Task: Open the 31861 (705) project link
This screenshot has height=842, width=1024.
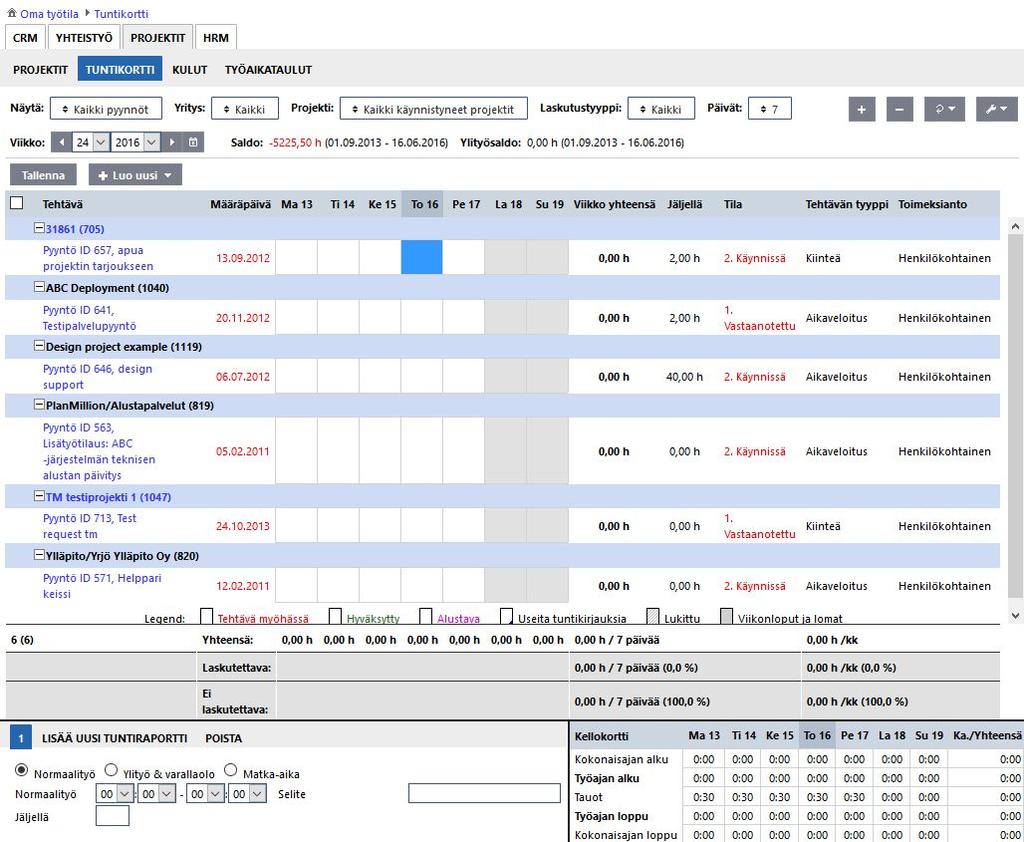Action: tap(75, 229)
